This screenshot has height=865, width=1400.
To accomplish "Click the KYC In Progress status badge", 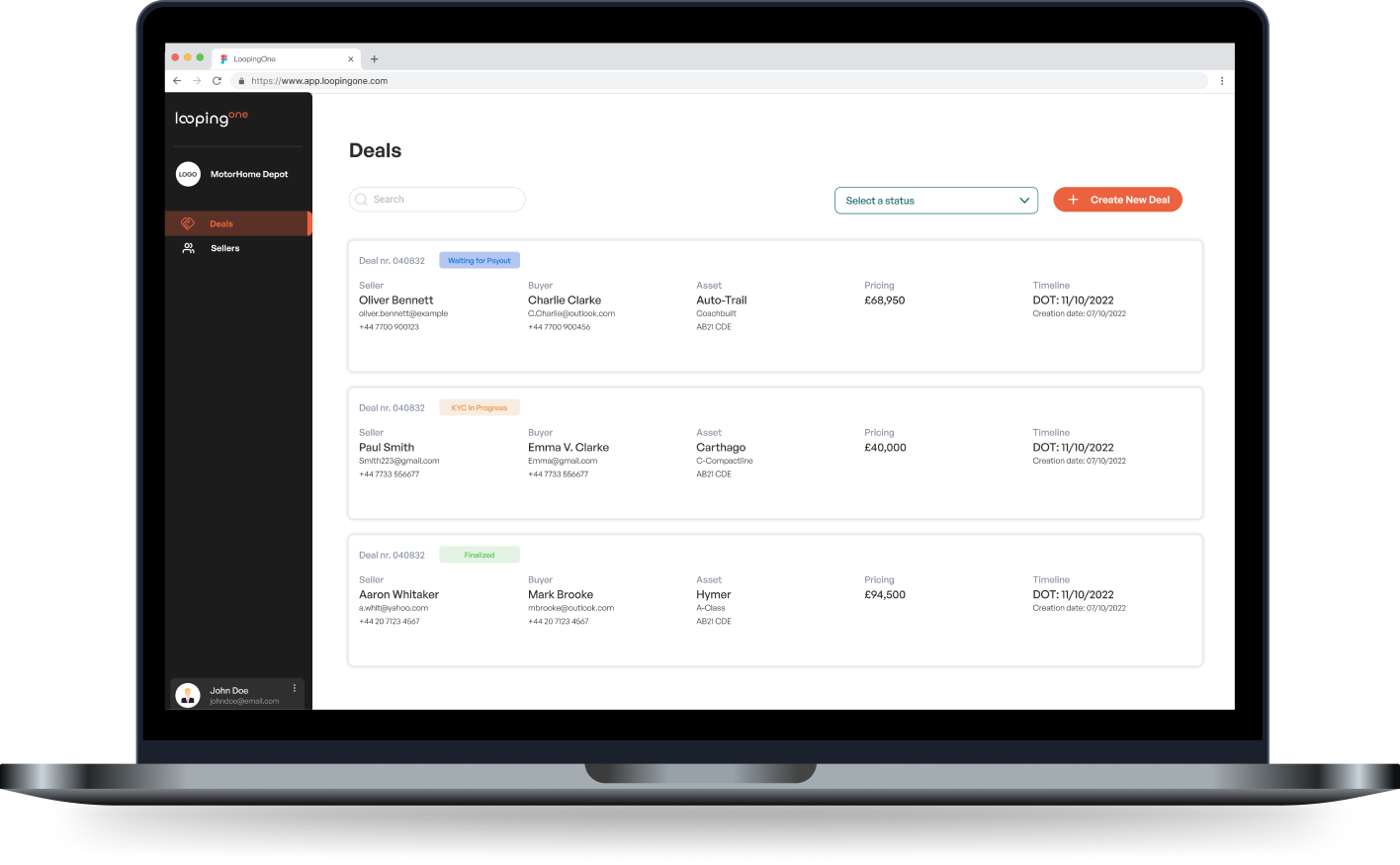I will pos(480,408).
